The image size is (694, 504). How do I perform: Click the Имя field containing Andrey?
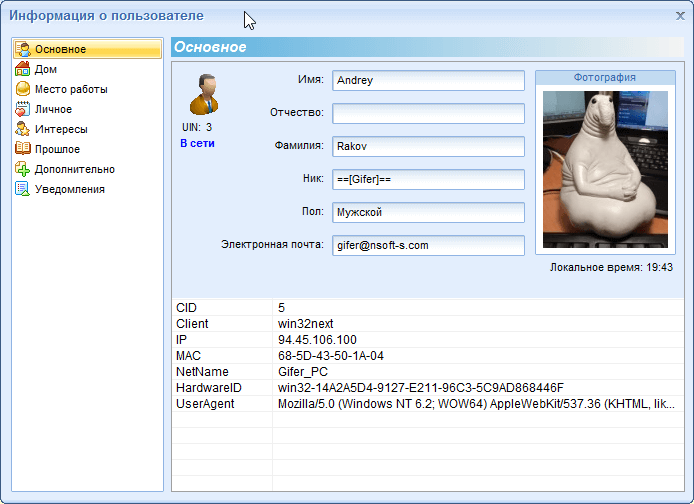click(428, 81)
